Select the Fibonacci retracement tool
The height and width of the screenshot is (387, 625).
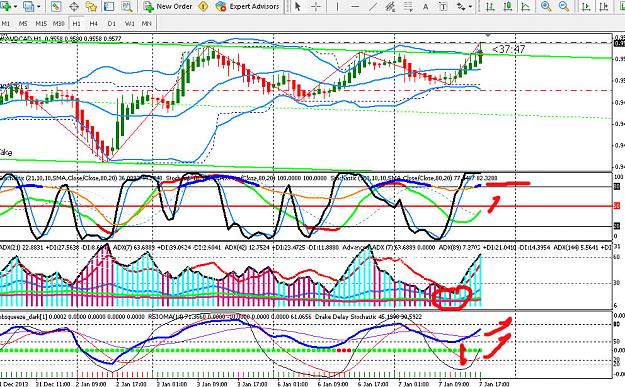pos(408,6)
